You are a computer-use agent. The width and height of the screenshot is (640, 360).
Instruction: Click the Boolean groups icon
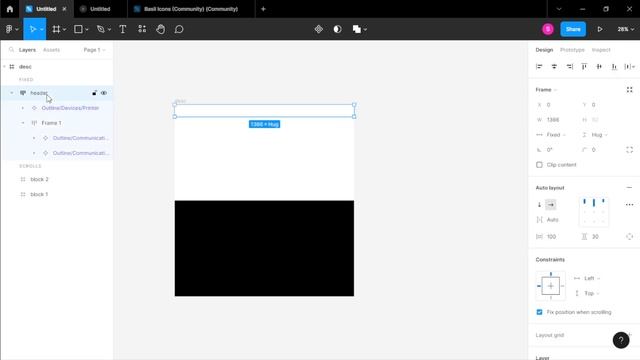(x=357, y=29)
